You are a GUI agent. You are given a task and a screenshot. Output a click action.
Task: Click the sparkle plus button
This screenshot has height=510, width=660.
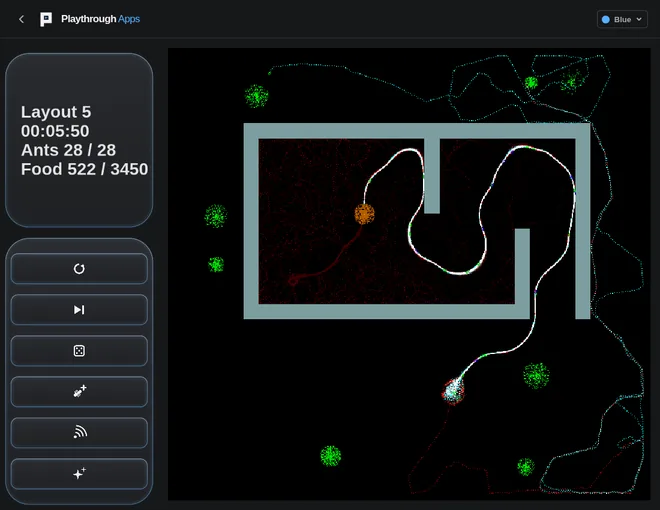pyautogui.click(x=79, y=474)
